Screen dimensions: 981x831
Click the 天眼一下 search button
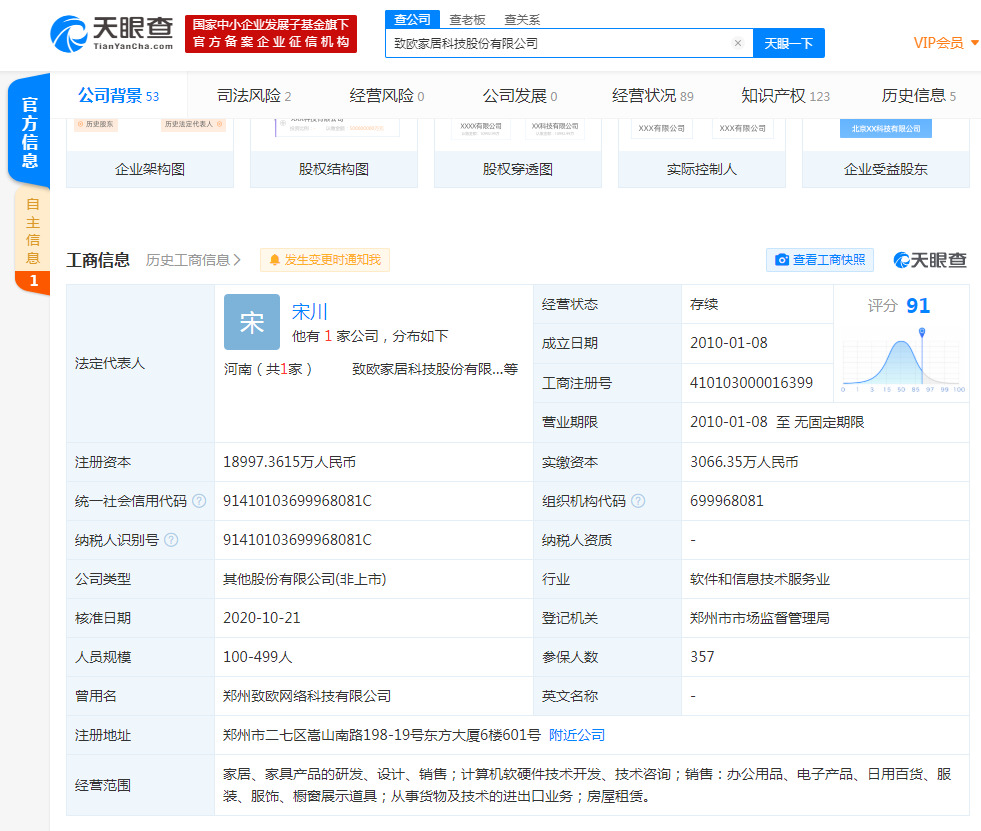pos(788,43)
